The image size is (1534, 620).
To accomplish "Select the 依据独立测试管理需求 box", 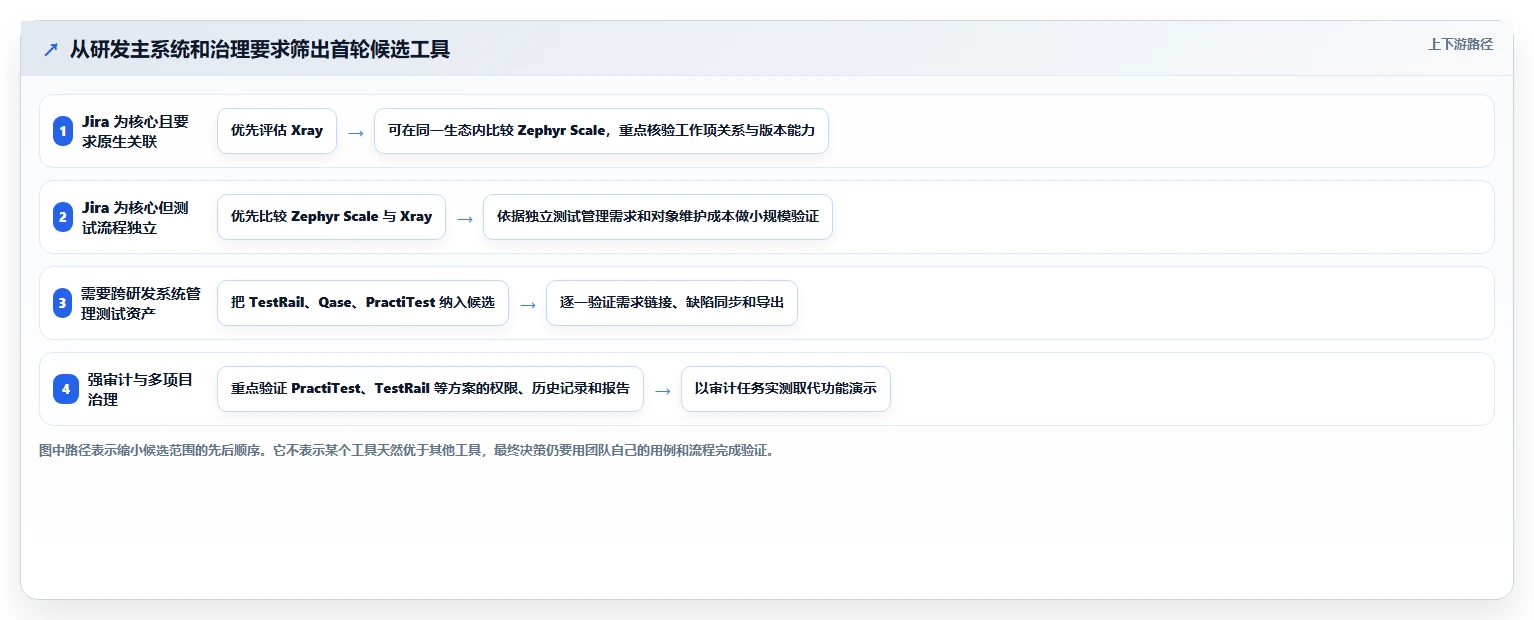I will coord(658,217).
